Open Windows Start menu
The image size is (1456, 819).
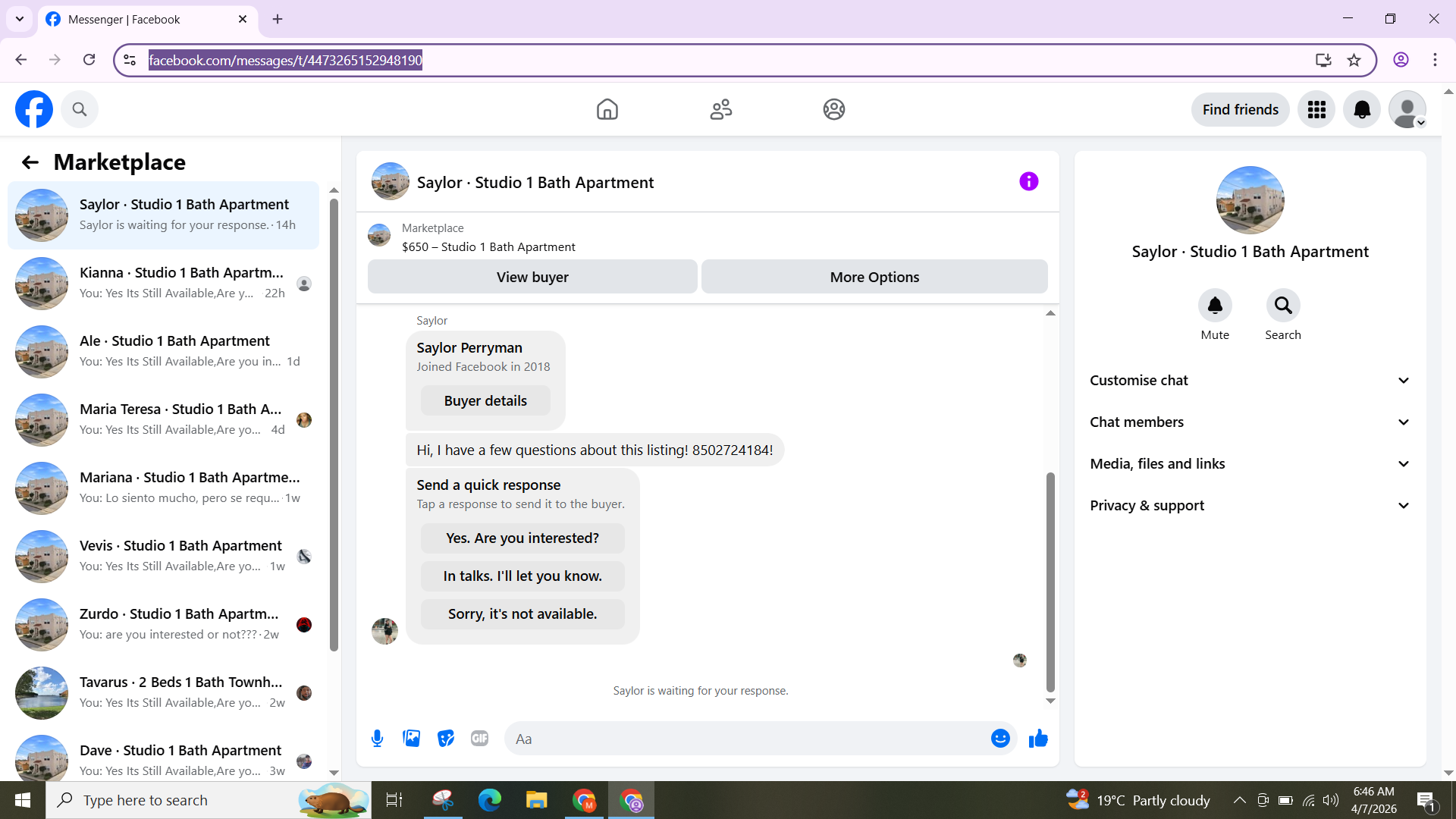click(x=23, y=800)
